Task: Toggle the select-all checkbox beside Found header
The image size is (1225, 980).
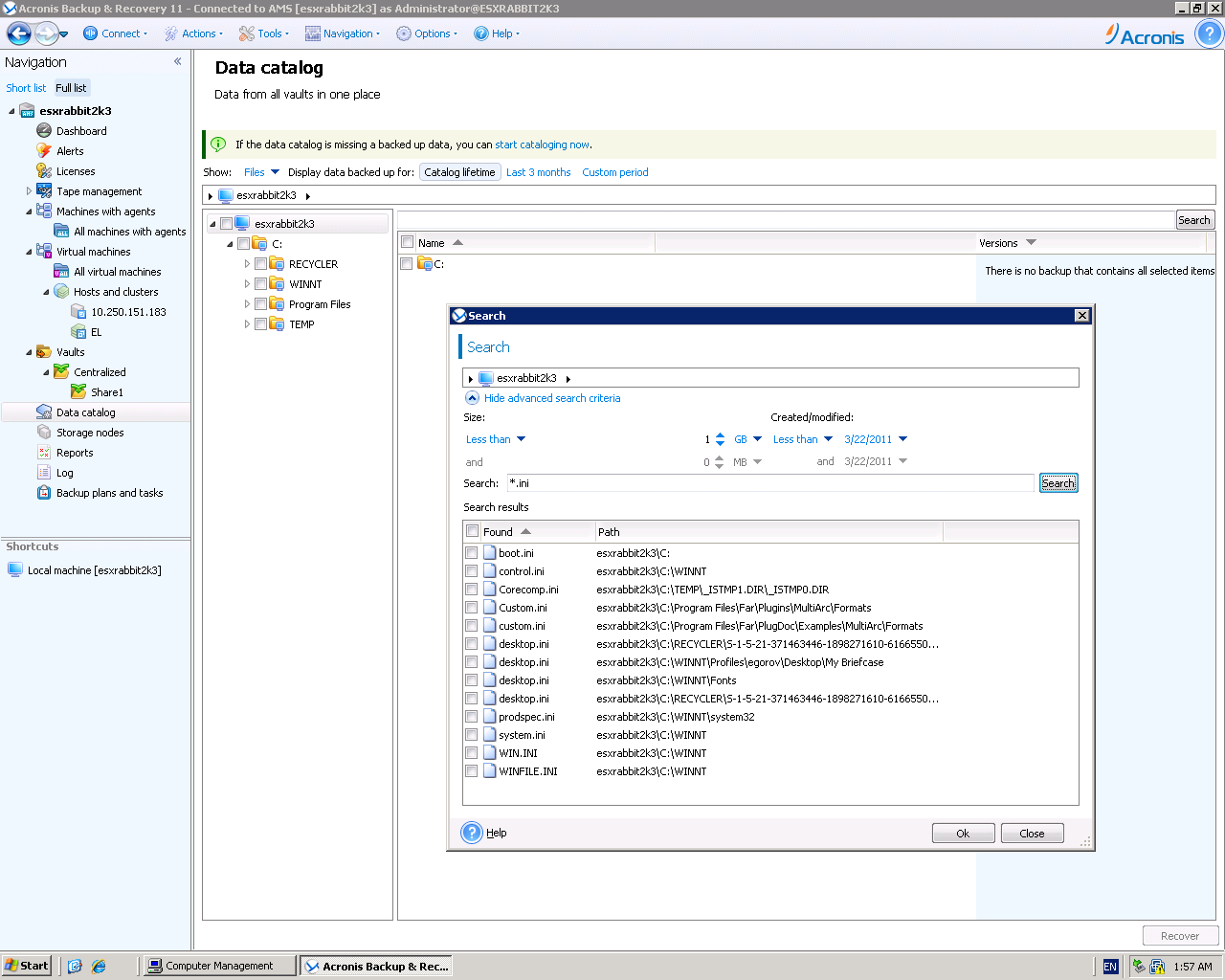Action: (472, 531)
